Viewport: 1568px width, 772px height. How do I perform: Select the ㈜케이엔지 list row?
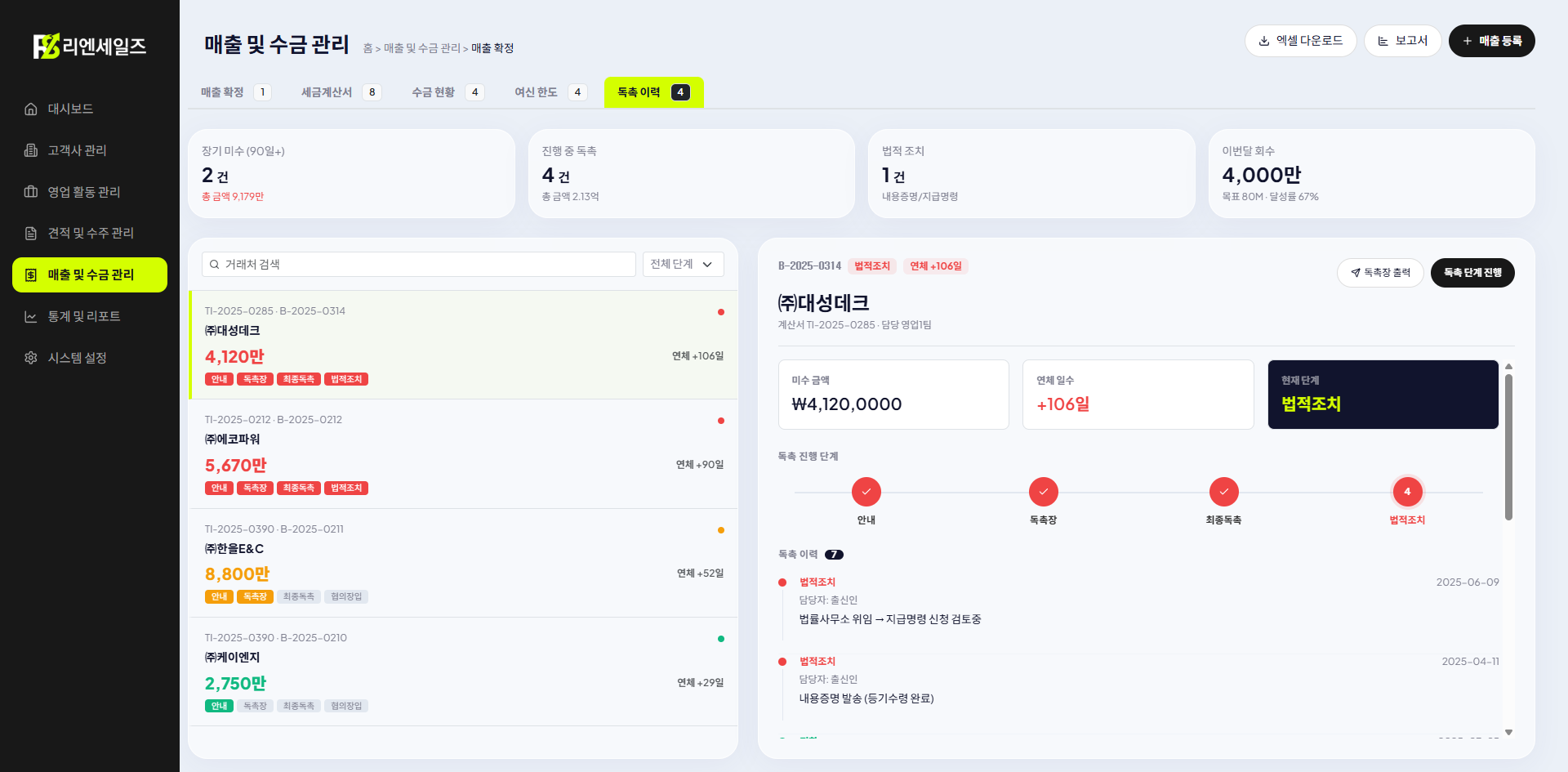pyautogui.click(x=463, y=672)
